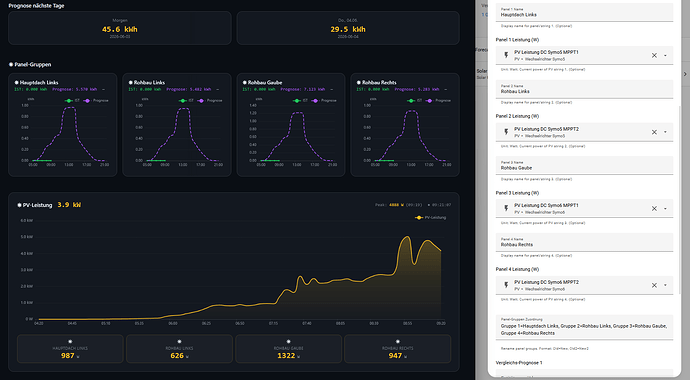Click the Panel 3 Leistung (W) label

pyautogui.click(x=517, y=193)
